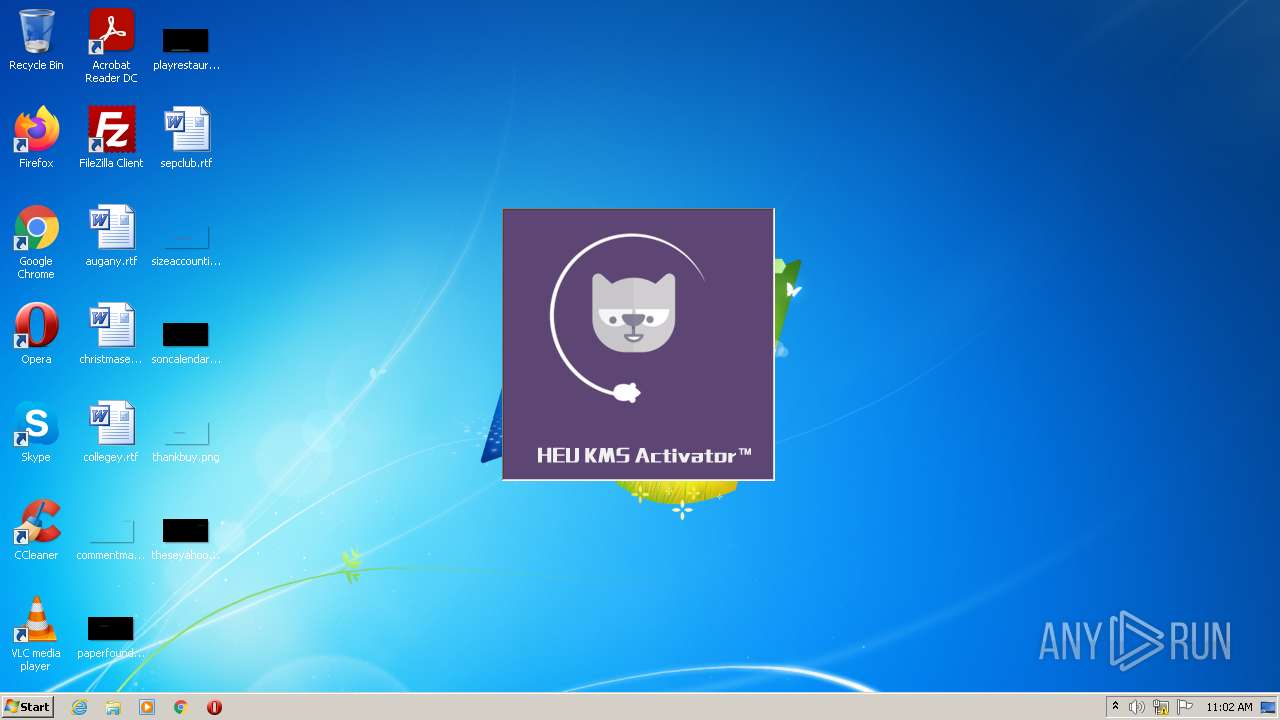Click the 11:02 AM system clock

[x=1229, y=707]
